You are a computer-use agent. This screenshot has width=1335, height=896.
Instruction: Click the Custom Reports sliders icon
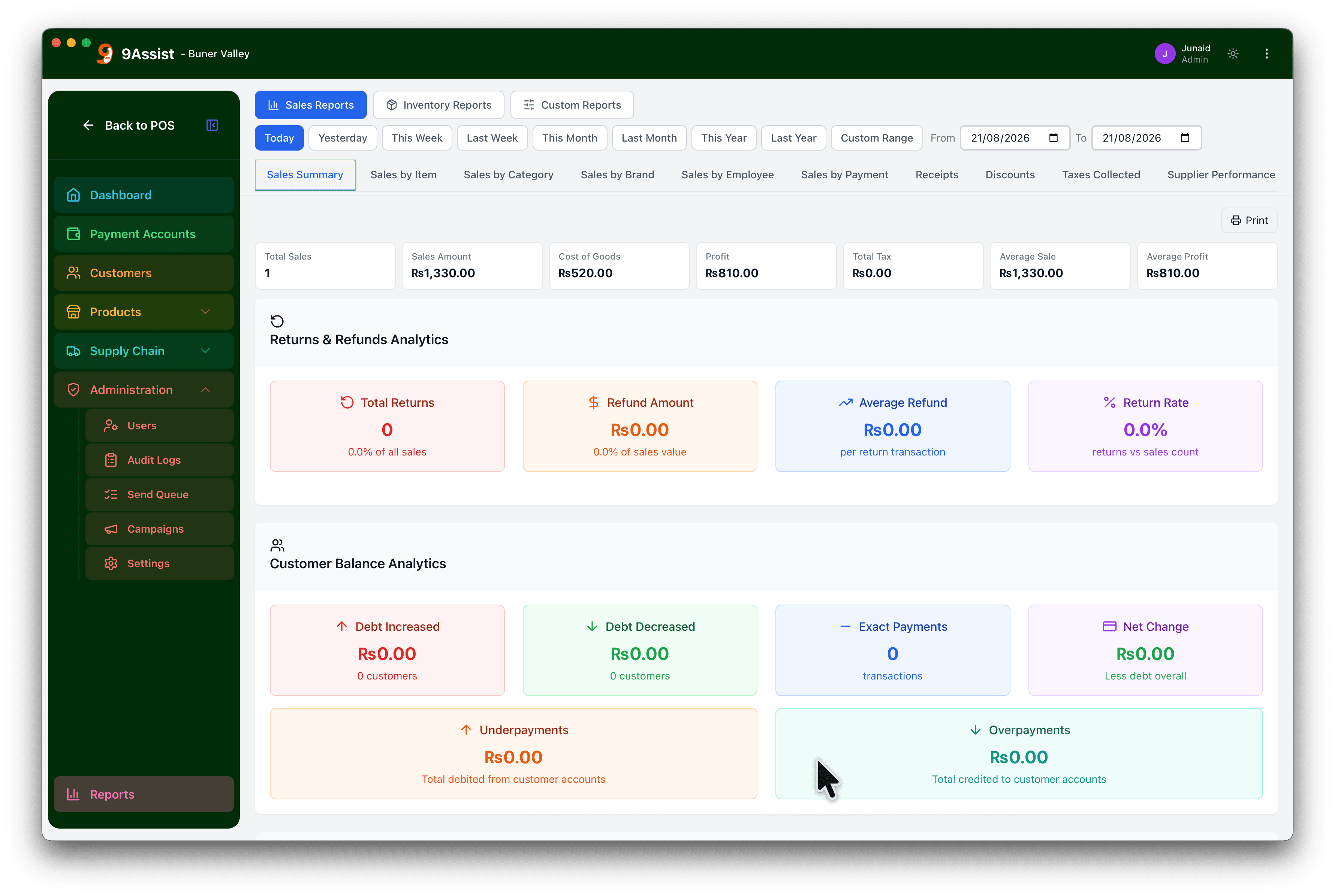(x=530, y=105)
